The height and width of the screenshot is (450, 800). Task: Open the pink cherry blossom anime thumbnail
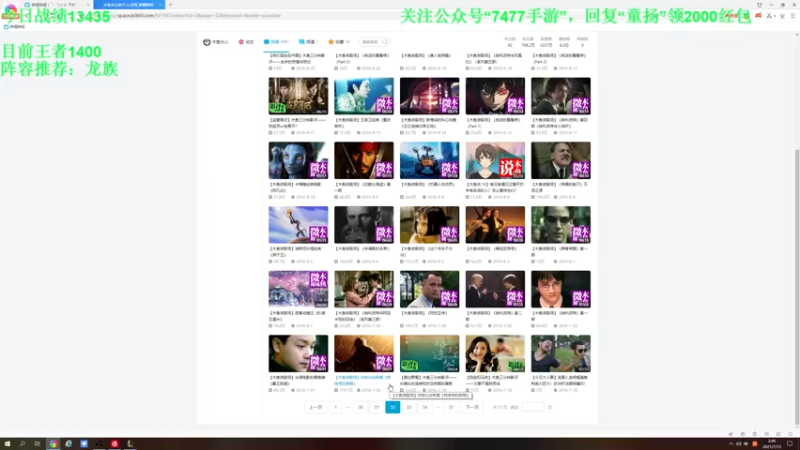pos(298,289)
